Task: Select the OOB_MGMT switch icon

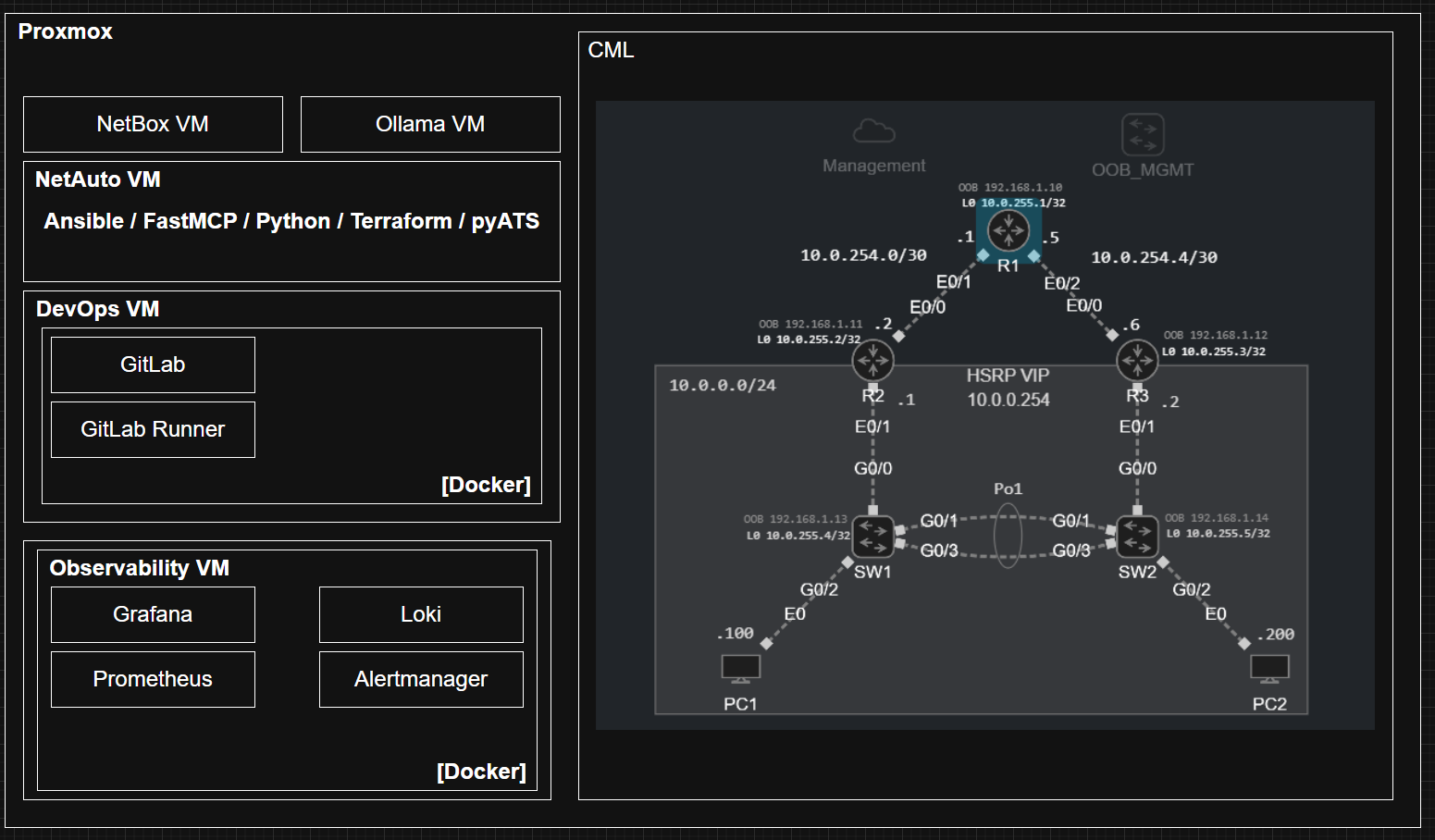Action: point(1143,135)
